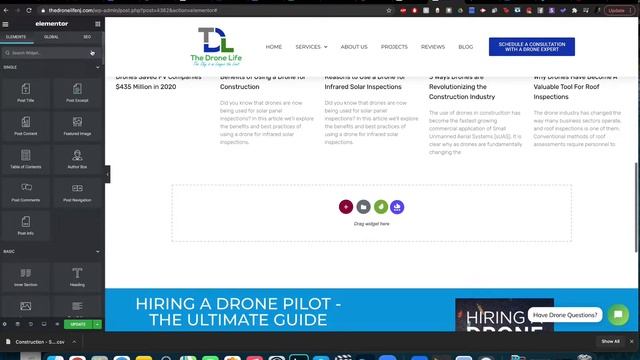Screen dimensions: 640x360
Task: Click the red add new section button
Action: click(x=346, y=207)
